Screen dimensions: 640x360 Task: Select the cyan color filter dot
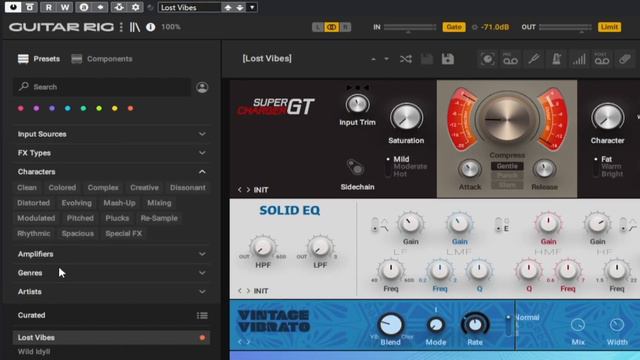68,109
